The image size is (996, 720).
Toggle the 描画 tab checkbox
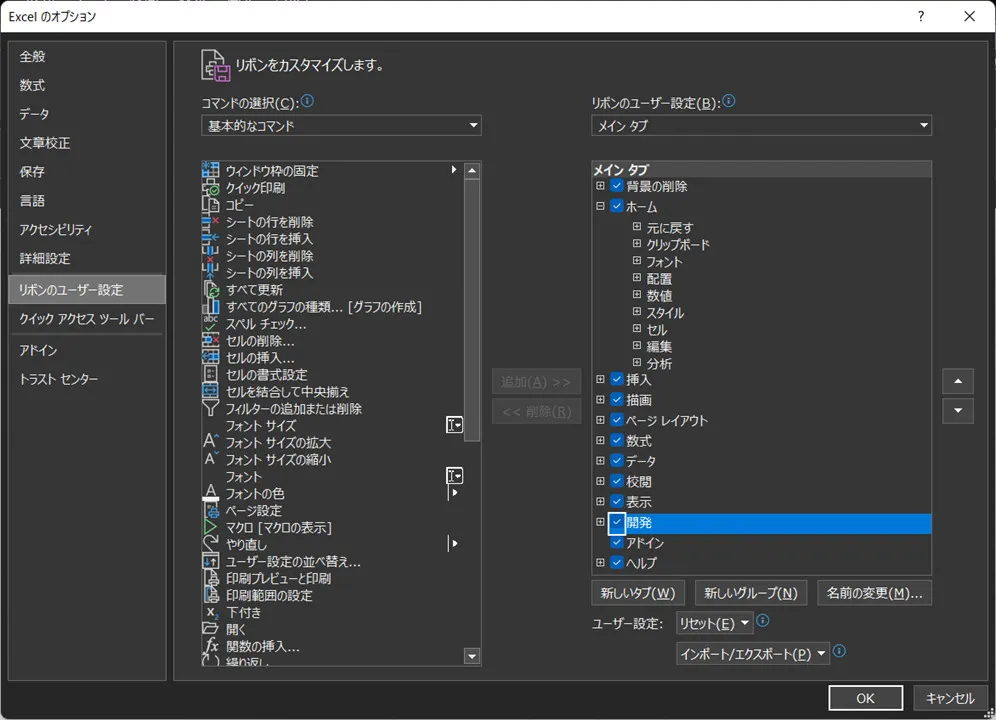[x=617, y=400]
